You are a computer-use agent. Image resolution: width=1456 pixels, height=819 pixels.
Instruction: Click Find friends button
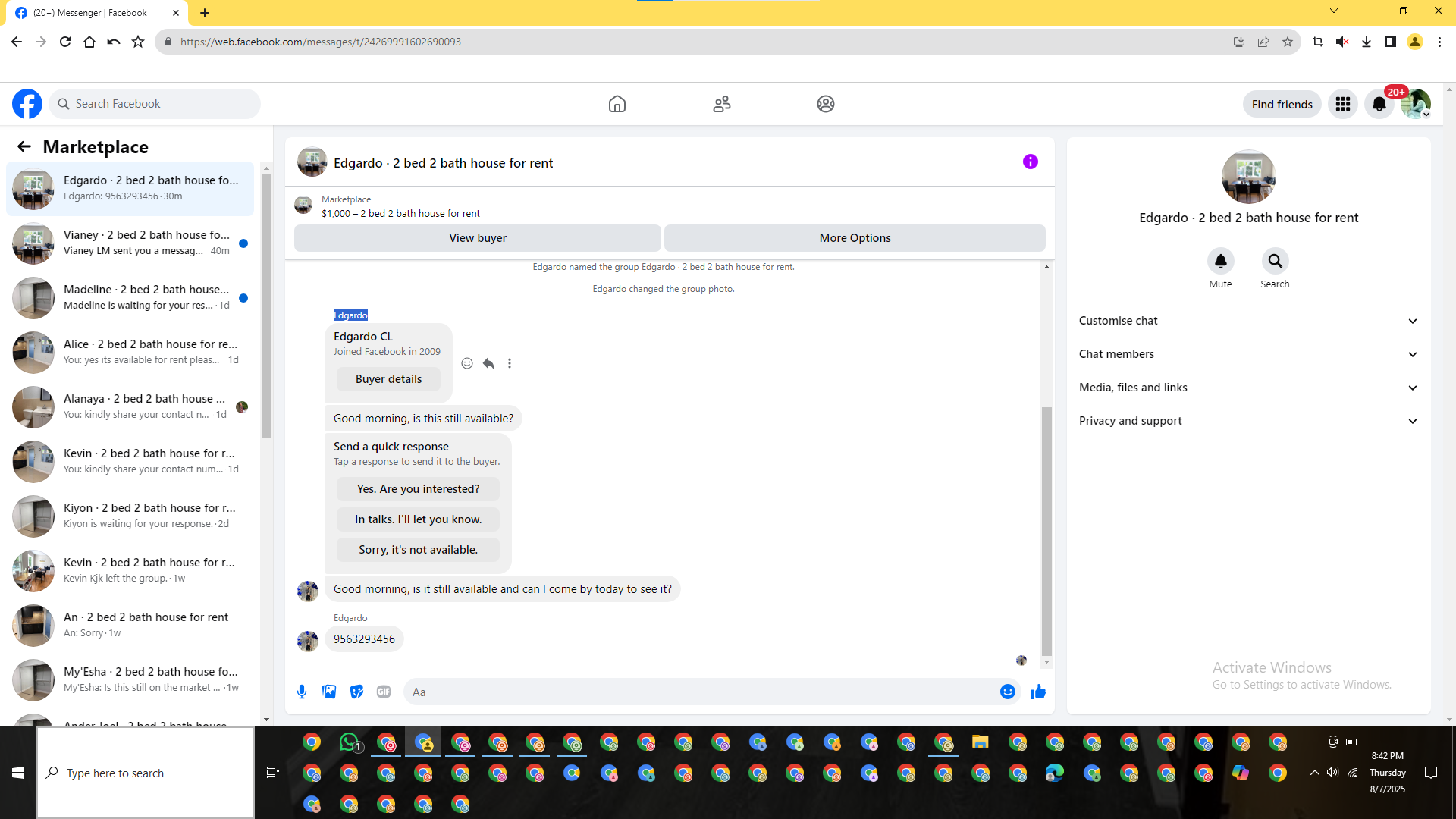(1282, 105)
